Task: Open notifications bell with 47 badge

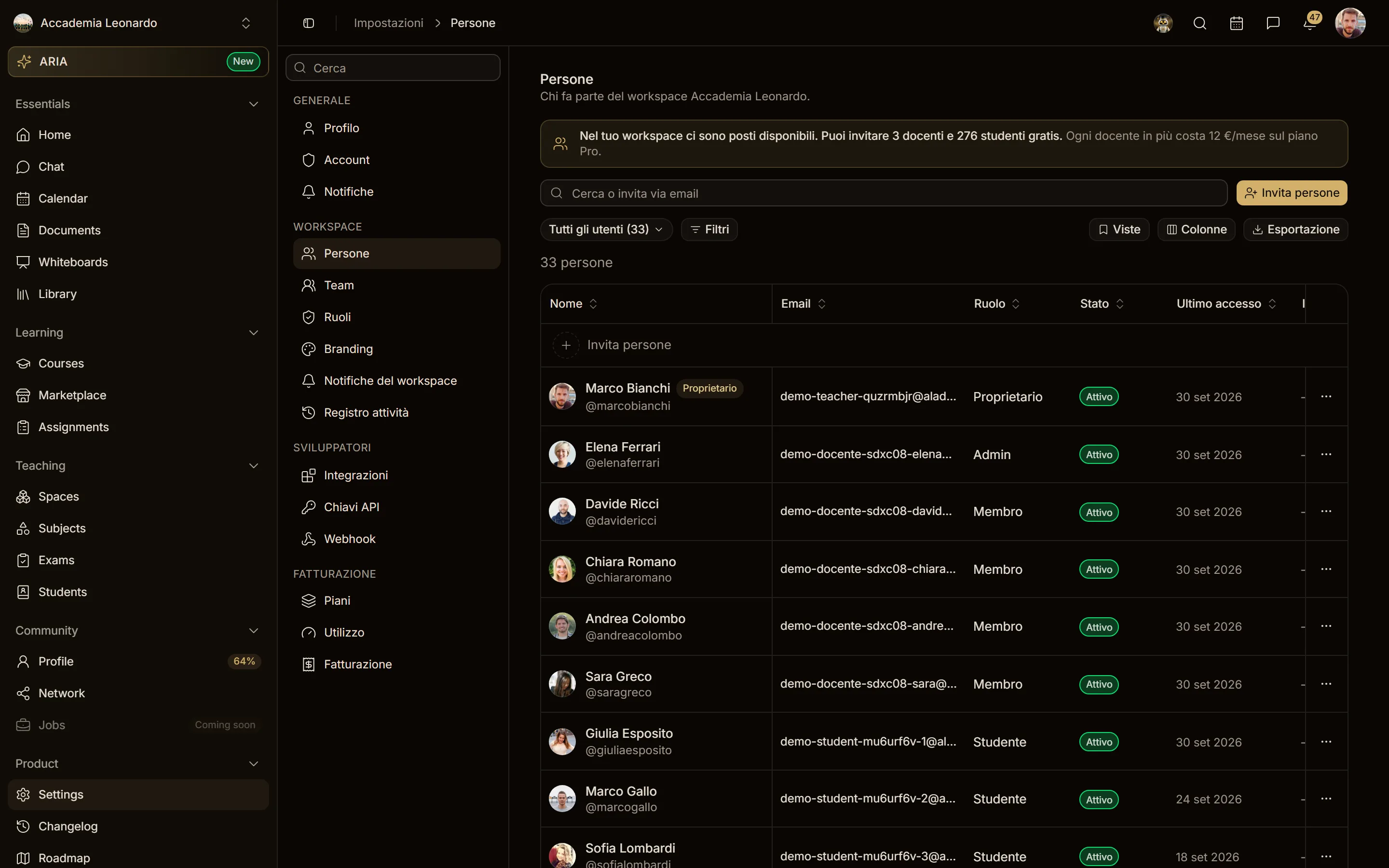Action: point(1310,23)
